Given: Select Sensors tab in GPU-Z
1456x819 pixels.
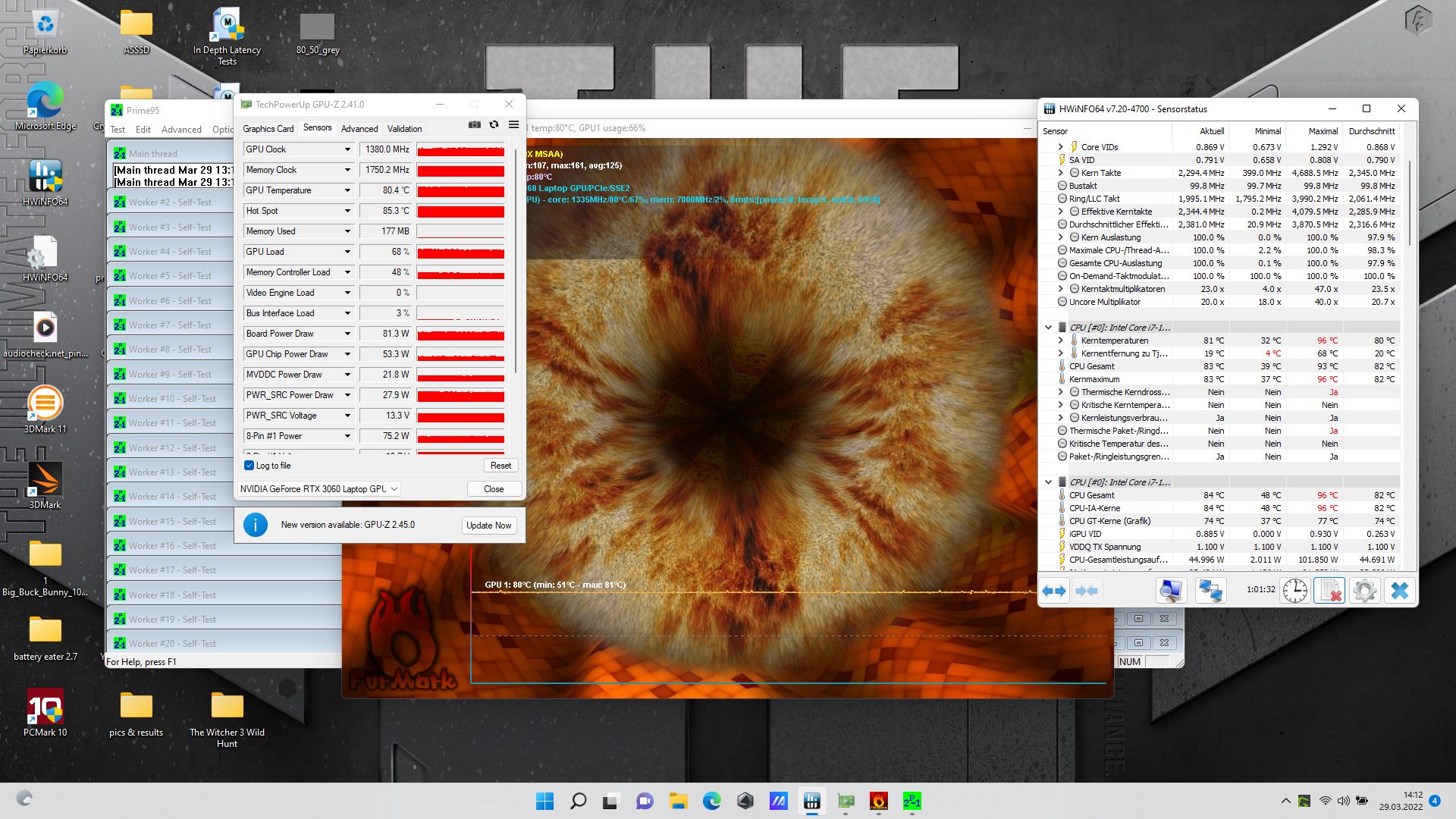Looking at the screenshot, I should (x=317, y=127).
